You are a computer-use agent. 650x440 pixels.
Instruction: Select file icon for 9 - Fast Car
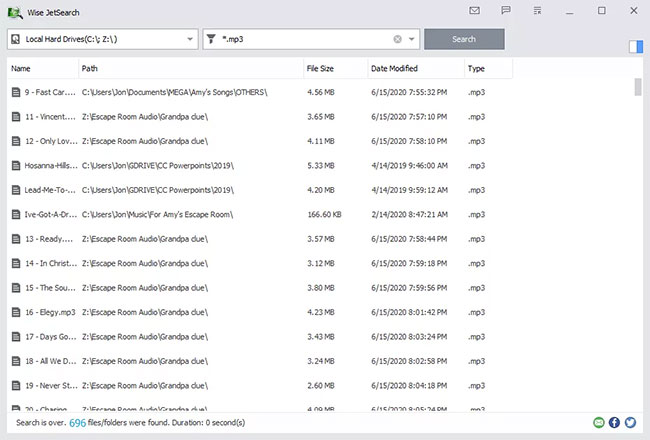pyautogui.click(x=16, y=92)
